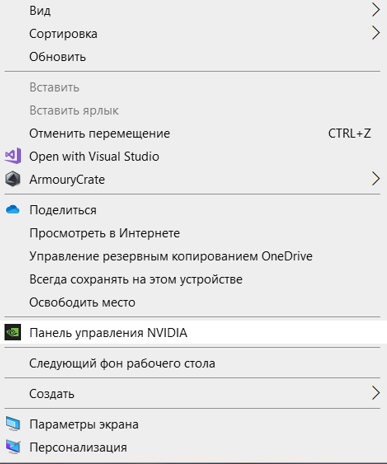Expand the Создать submenu arrow
This screenshot has height=464, width=387.
point(376,393)
